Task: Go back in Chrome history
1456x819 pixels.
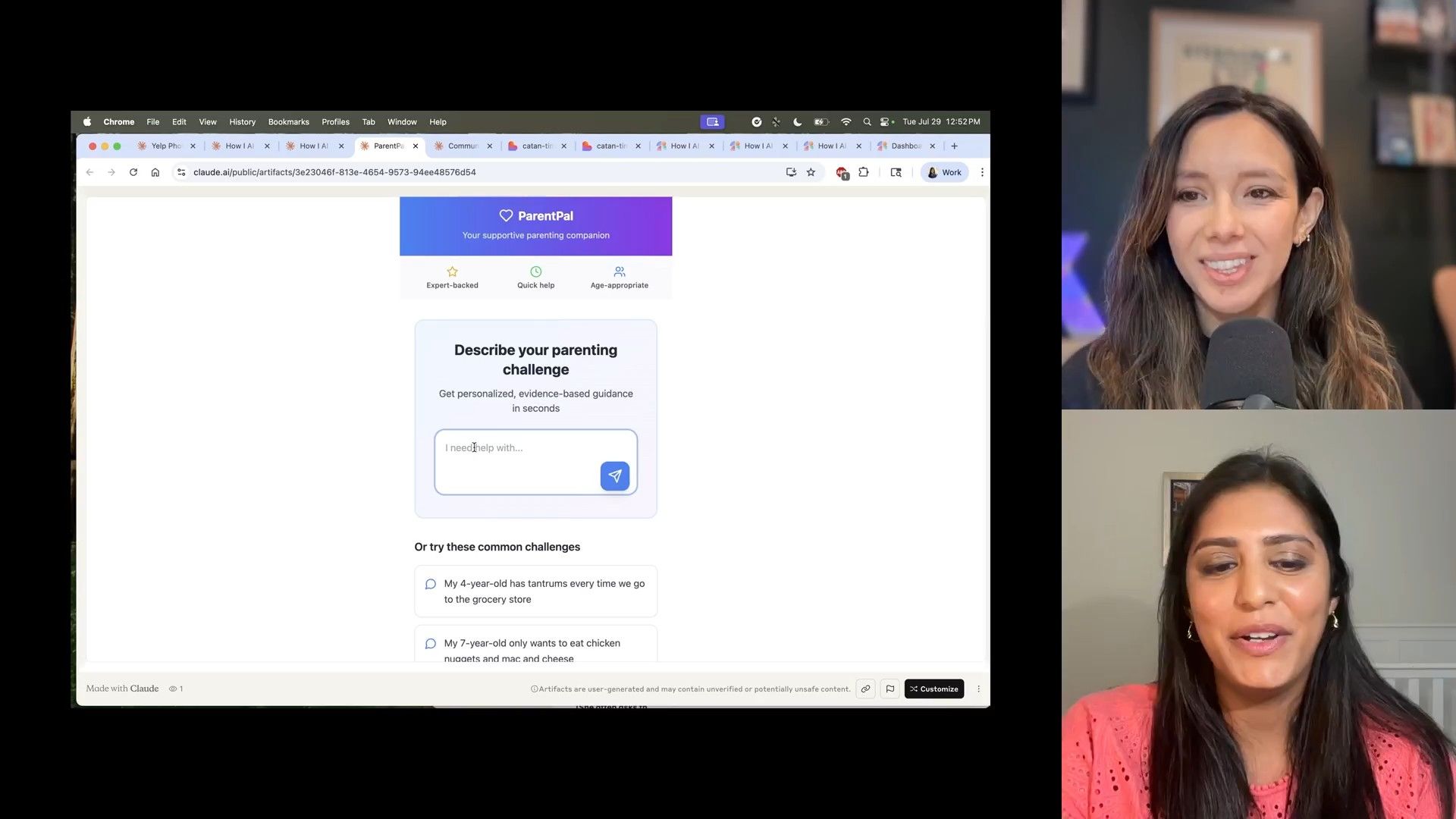Action: (89, 172)
